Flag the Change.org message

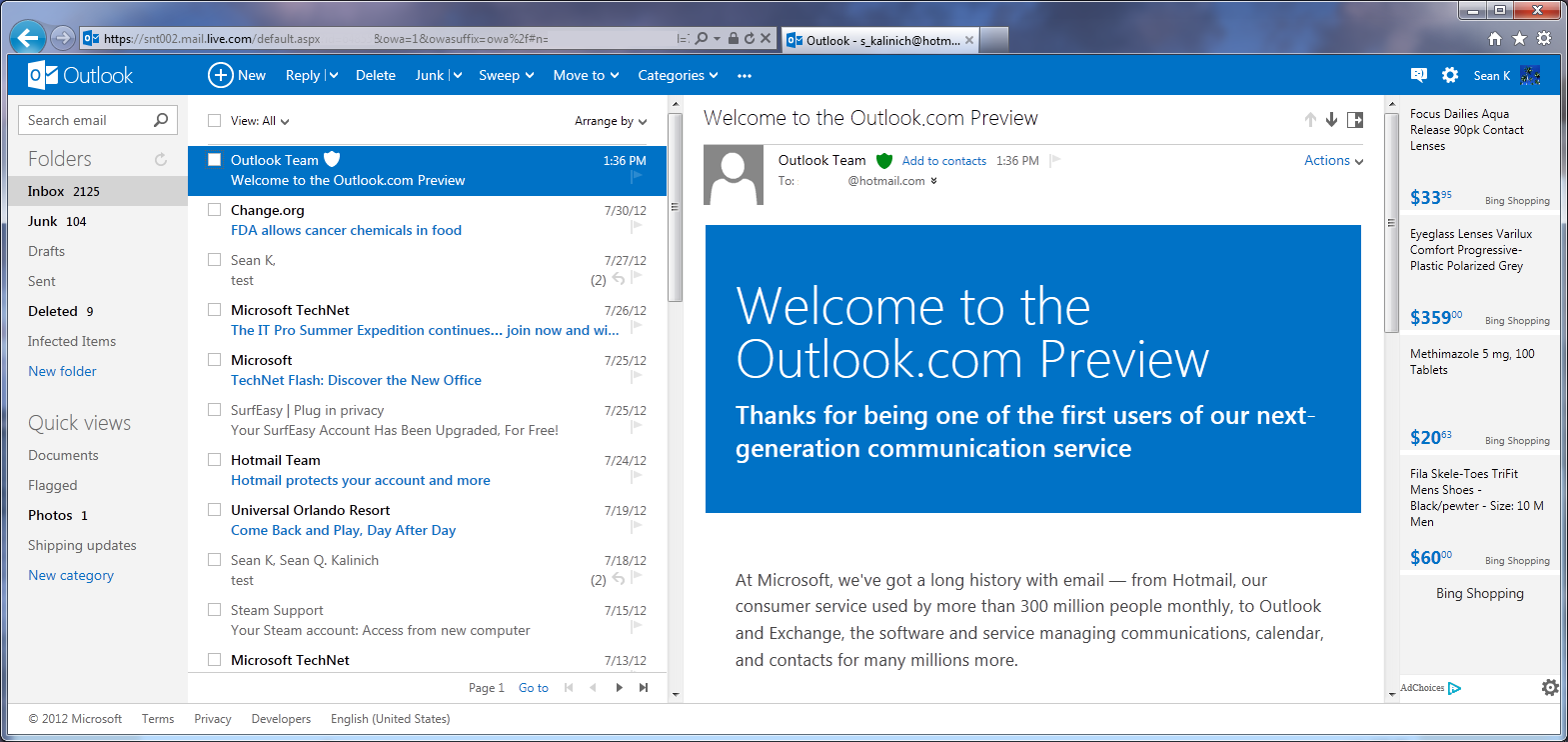click(x=637, y=227)
